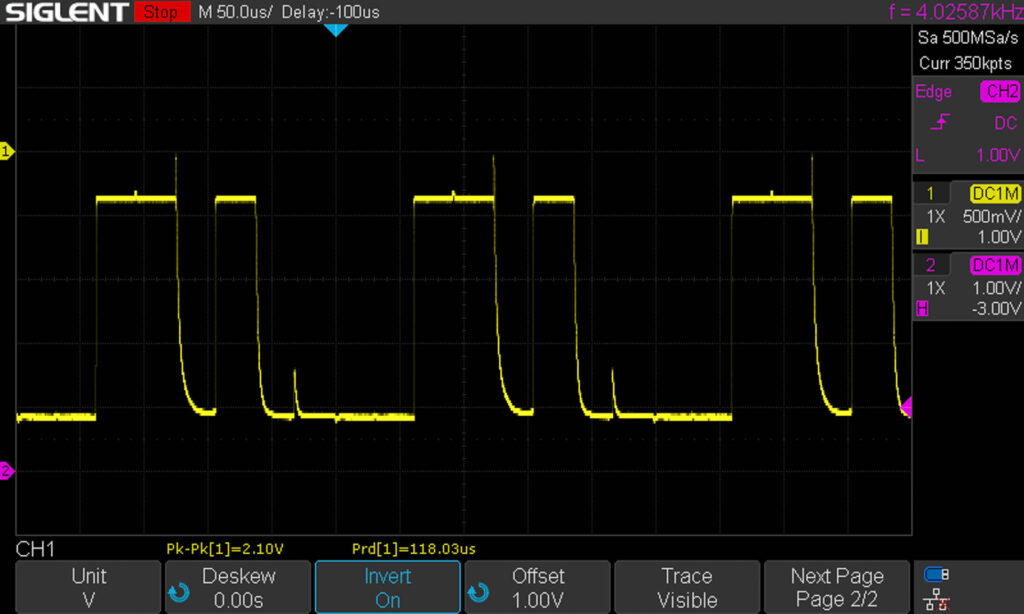1024x614 pixels.
Task: Click the magenta trigger level arrow on the right
Action: coord(906,408)
